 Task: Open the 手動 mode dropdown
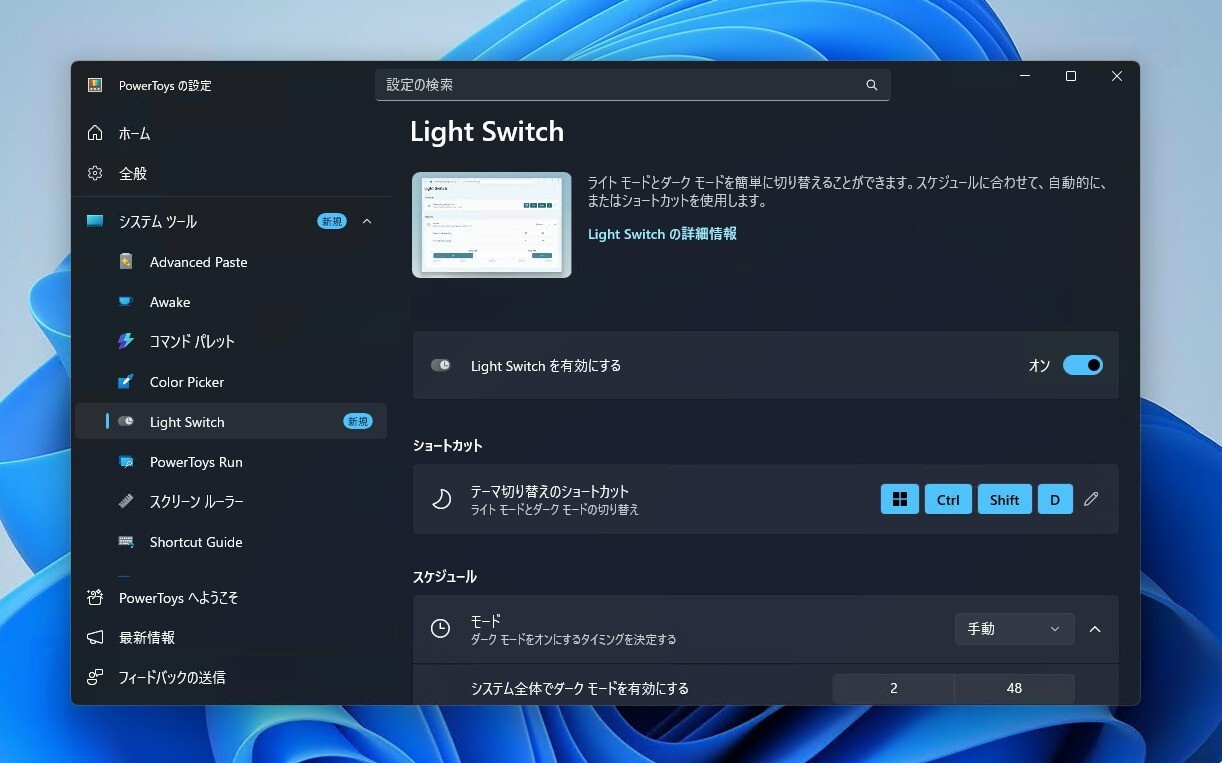coord(1014,629)
